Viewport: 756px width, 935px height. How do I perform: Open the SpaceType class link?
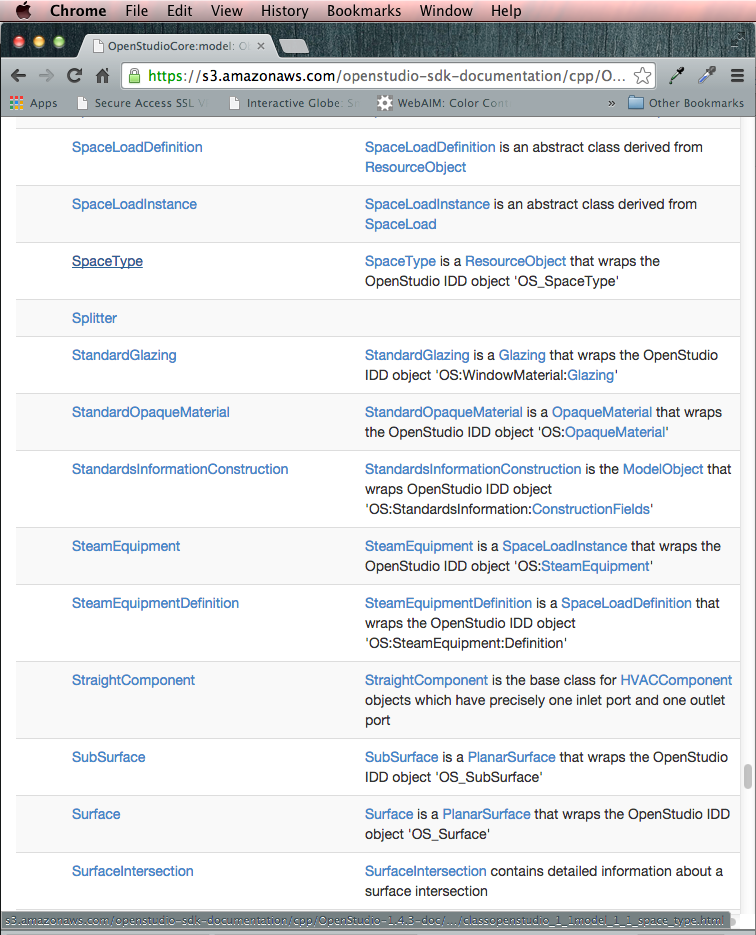(107, 261)
